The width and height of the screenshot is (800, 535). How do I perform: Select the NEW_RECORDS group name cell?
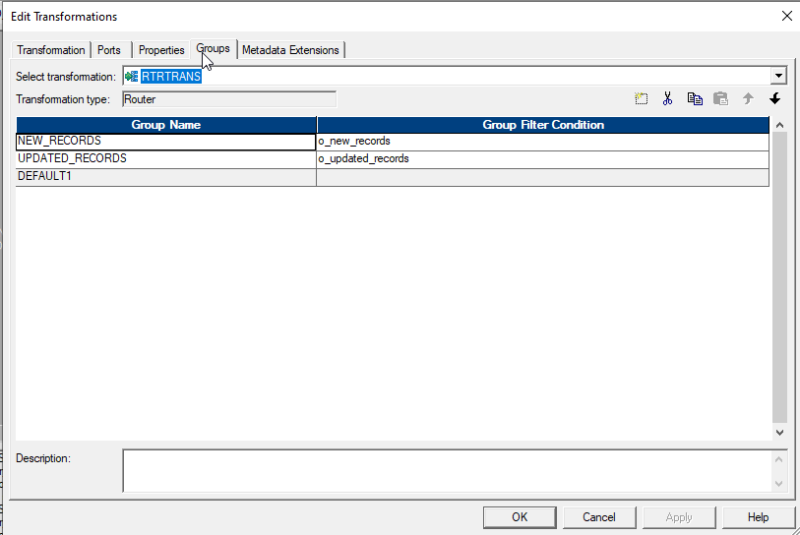point(165,142)
